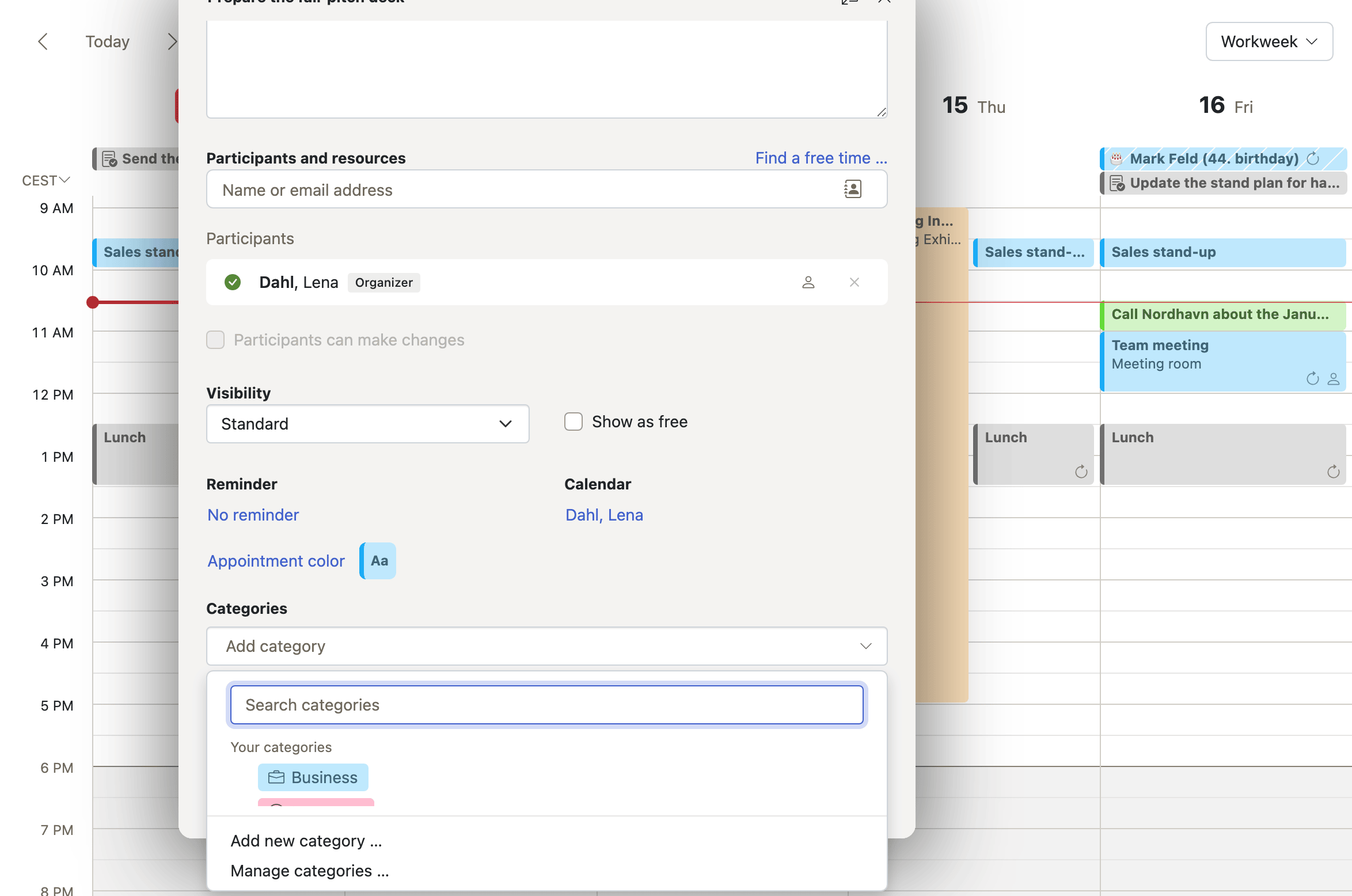Select Manage categories menu entry
This screenshot has height=896, width=1352.
pos(310,871)
